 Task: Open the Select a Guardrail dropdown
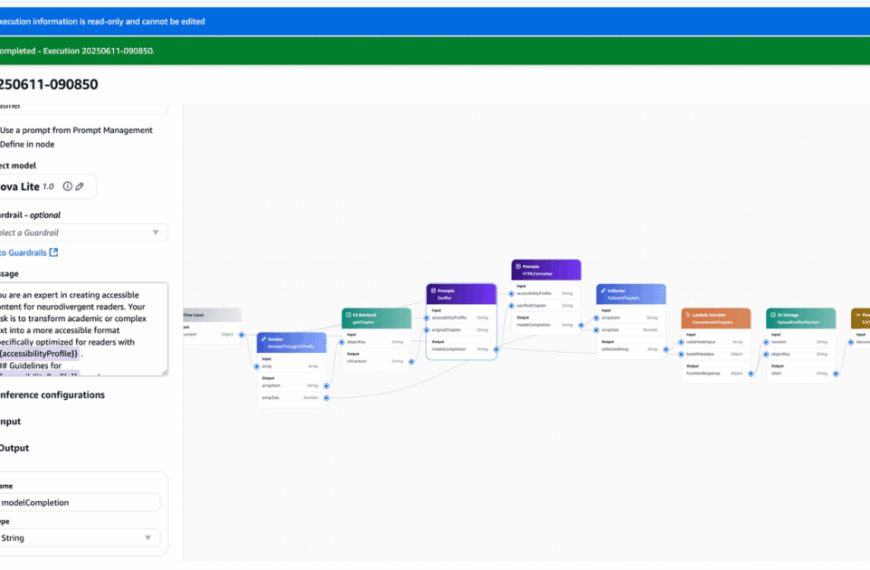83,233
